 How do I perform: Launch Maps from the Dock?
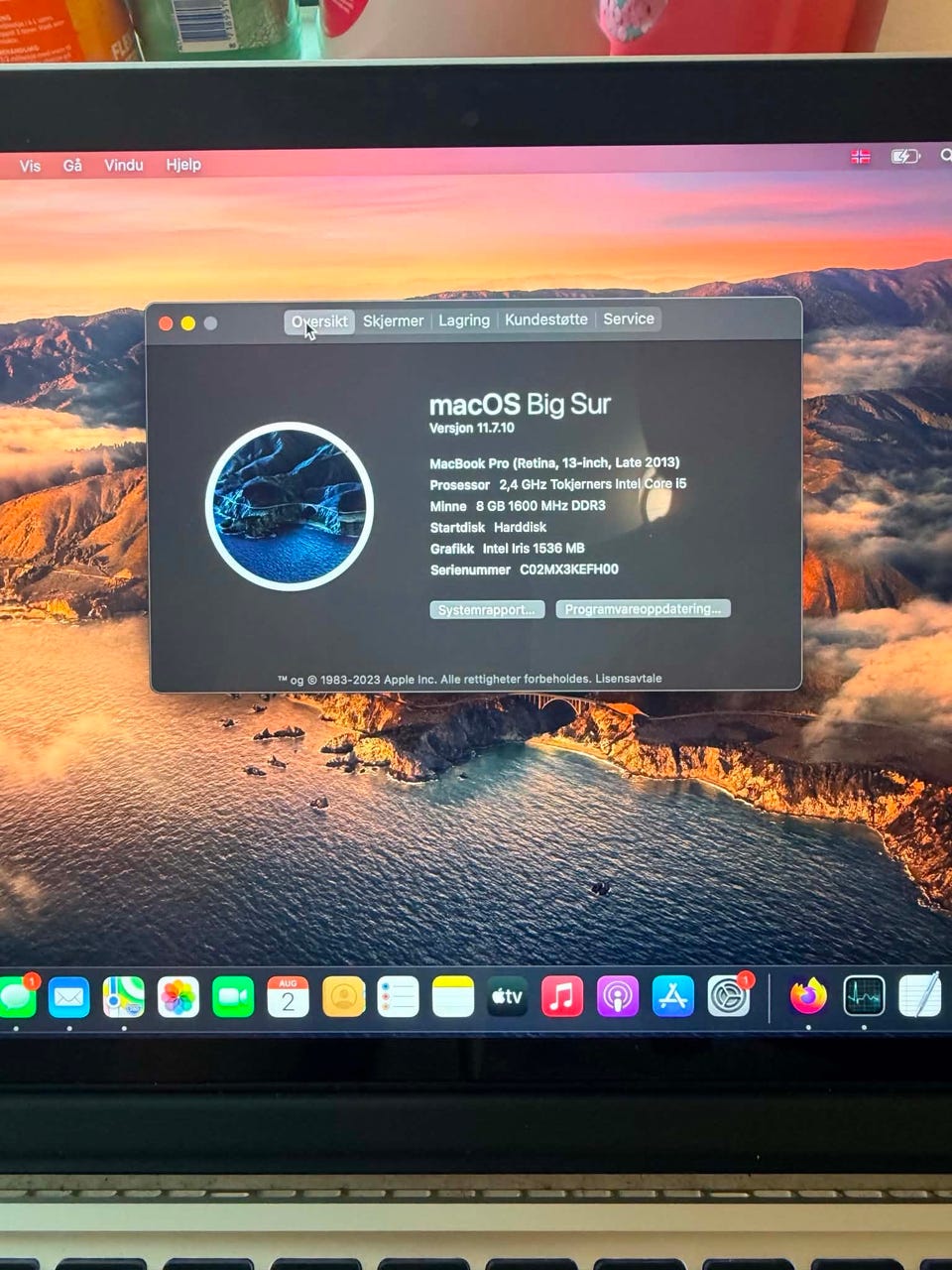[124, 997]
